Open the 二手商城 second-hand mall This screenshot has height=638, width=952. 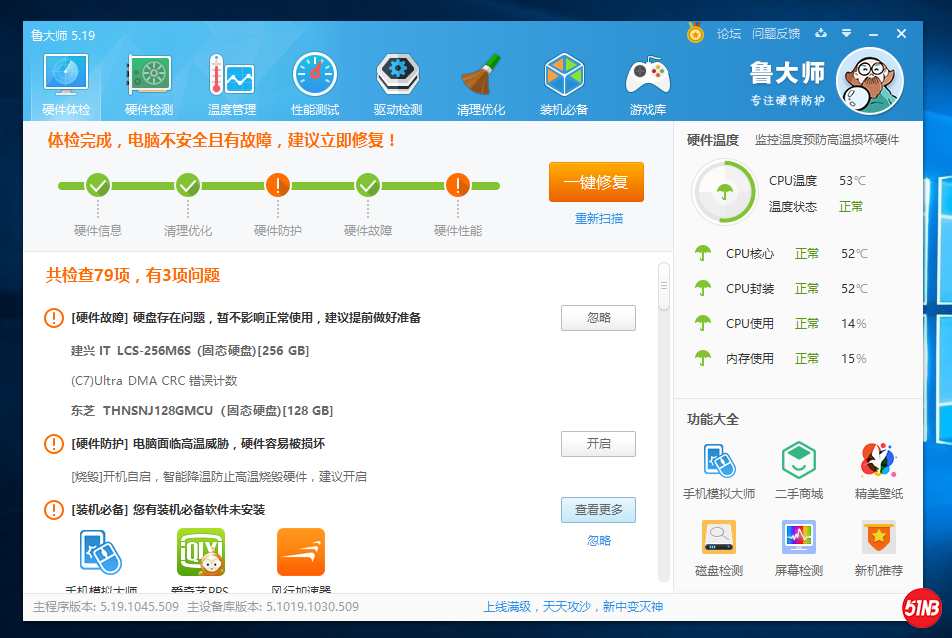point(798,471)
